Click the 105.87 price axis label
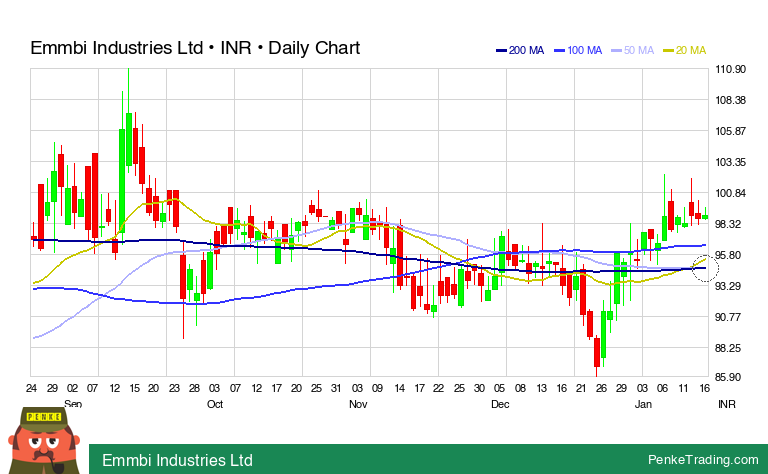The height and width of the screenshot is (474, 768). point(730,131)
